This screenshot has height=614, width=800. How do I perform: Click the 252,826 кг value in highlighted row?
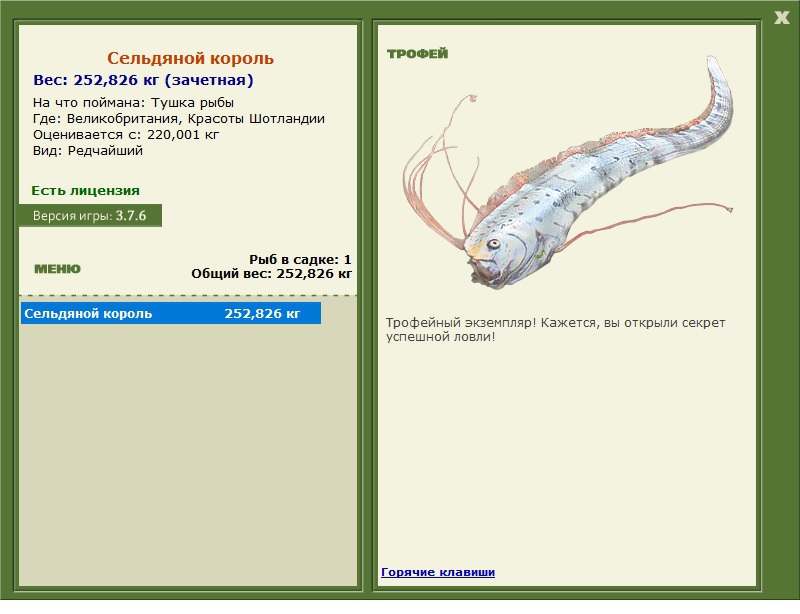262,313
